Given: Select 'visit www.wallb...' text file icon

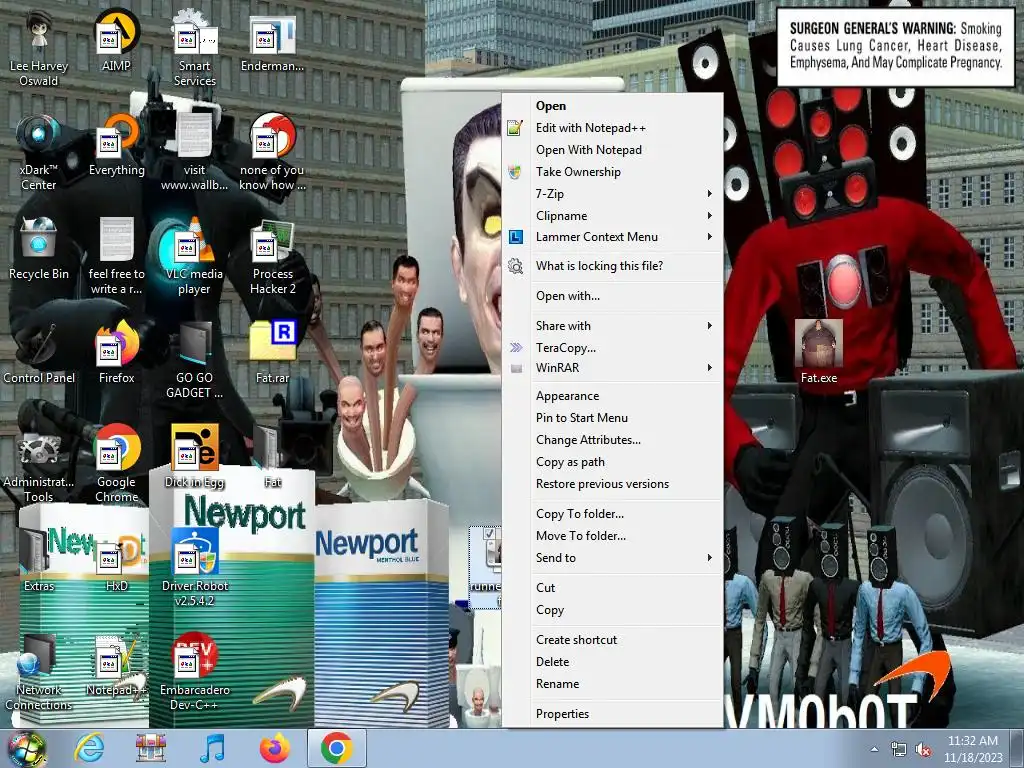Looking at the screenshot, I should (x=194, y=153).
